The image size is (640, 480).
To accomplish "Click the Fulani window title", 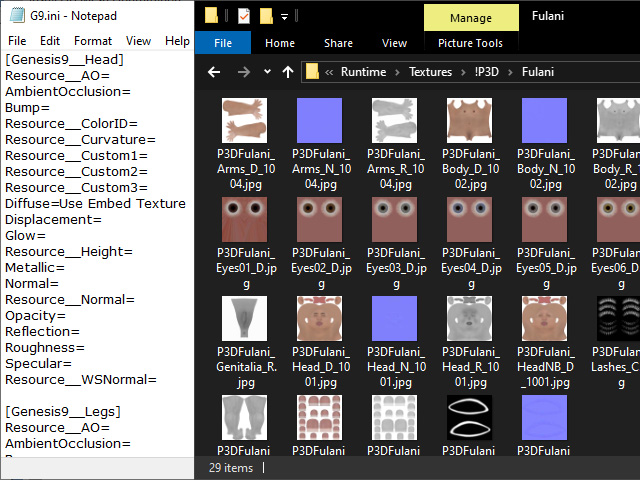I will (548, 16).
